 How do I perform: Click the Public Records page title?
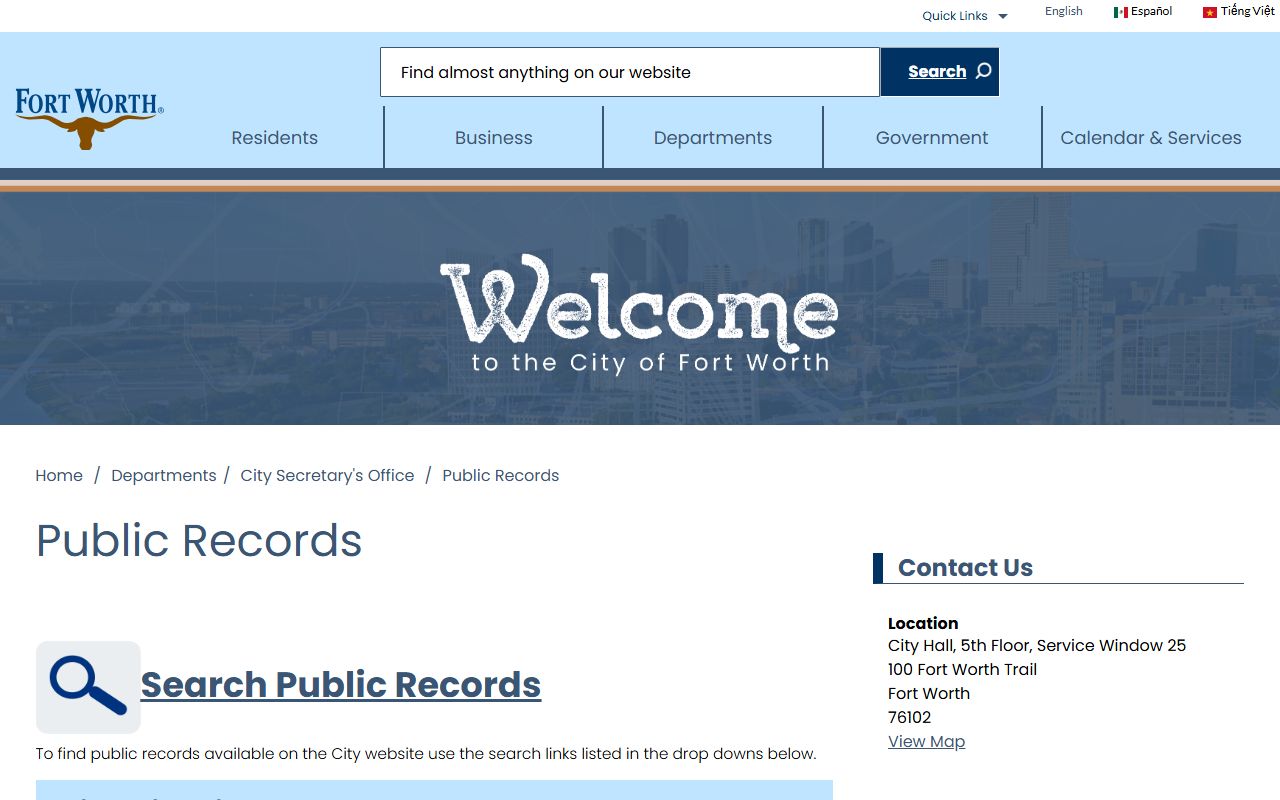tap(199, 541)
